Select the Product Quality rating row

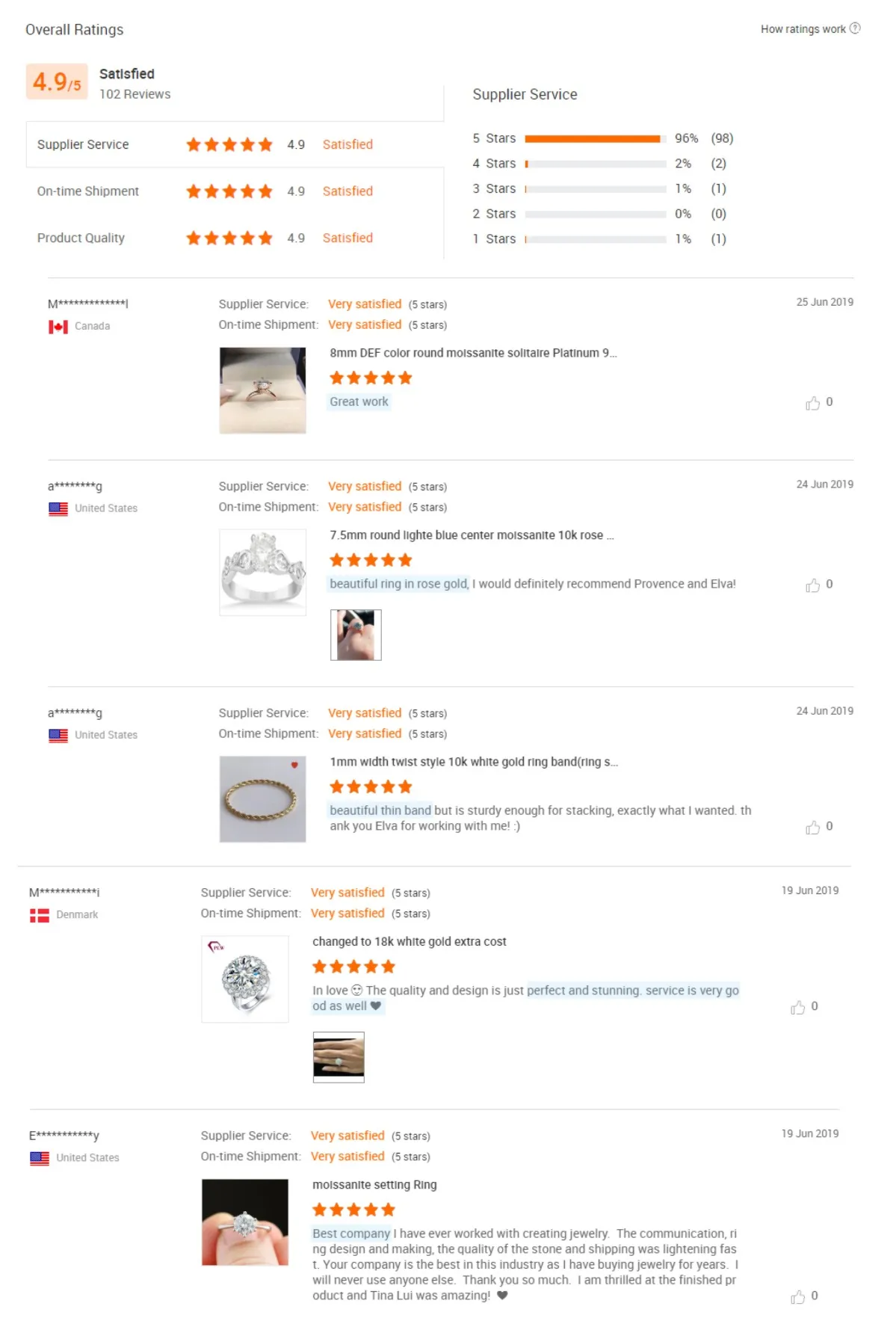pyautogui.click(x=235, y=238)
